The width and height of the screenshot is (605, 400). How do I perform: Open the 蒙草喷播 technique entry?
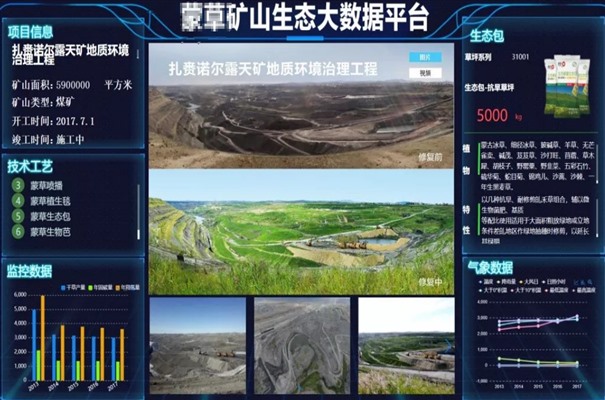pos(46,186)
